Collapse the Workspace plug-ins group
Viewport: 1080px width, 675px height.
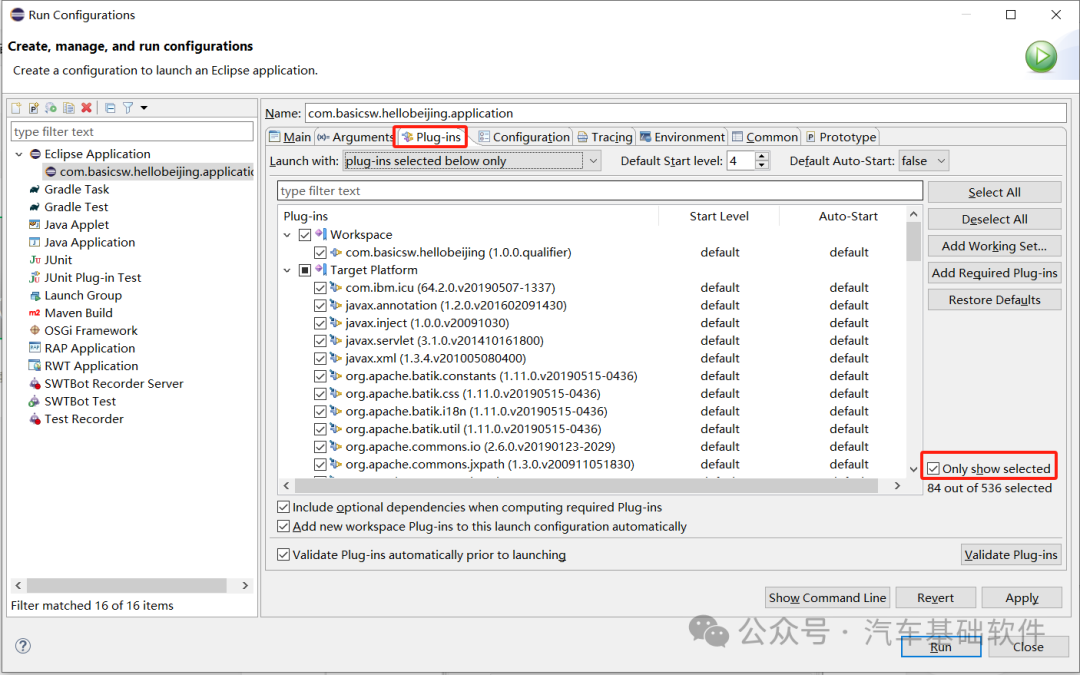tap(287, 235)
